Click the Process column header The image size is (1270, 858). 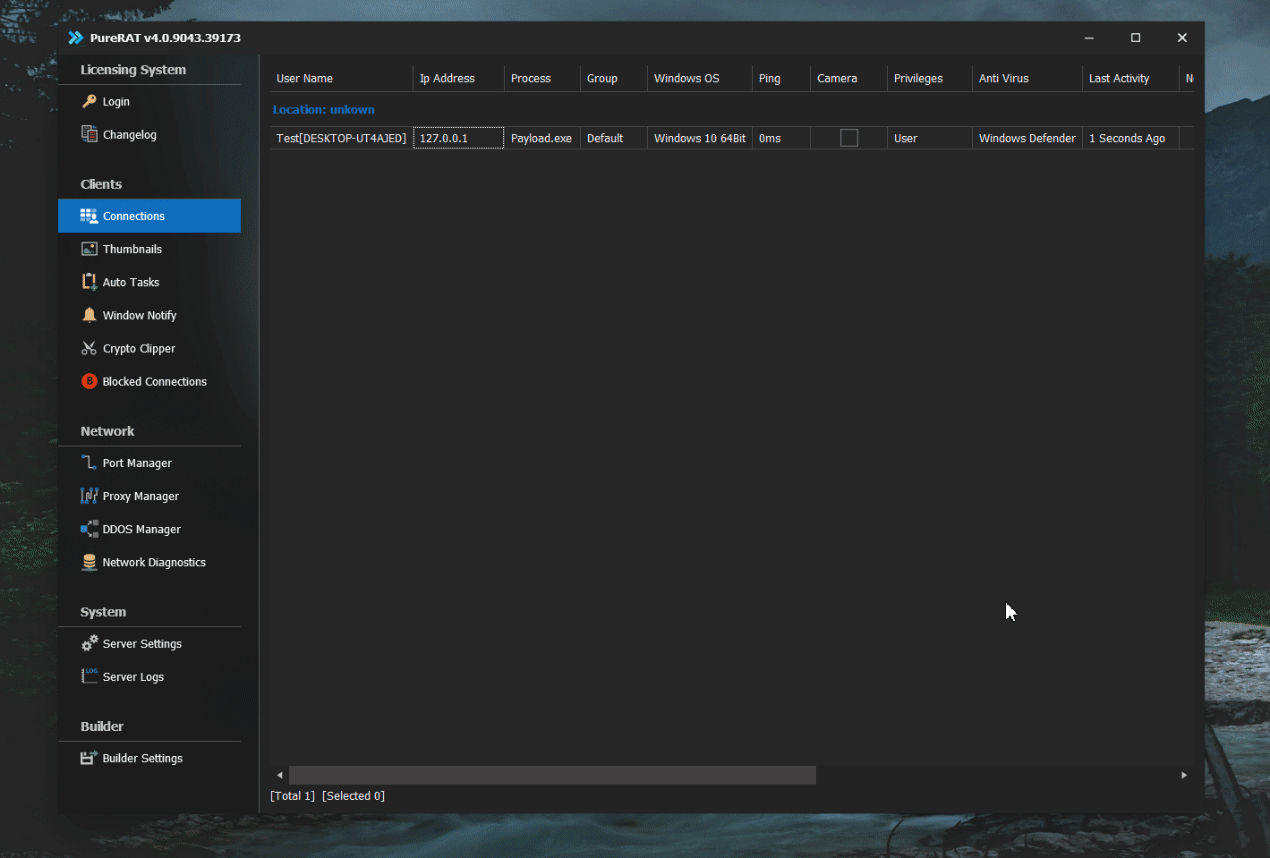click(542, 78)
